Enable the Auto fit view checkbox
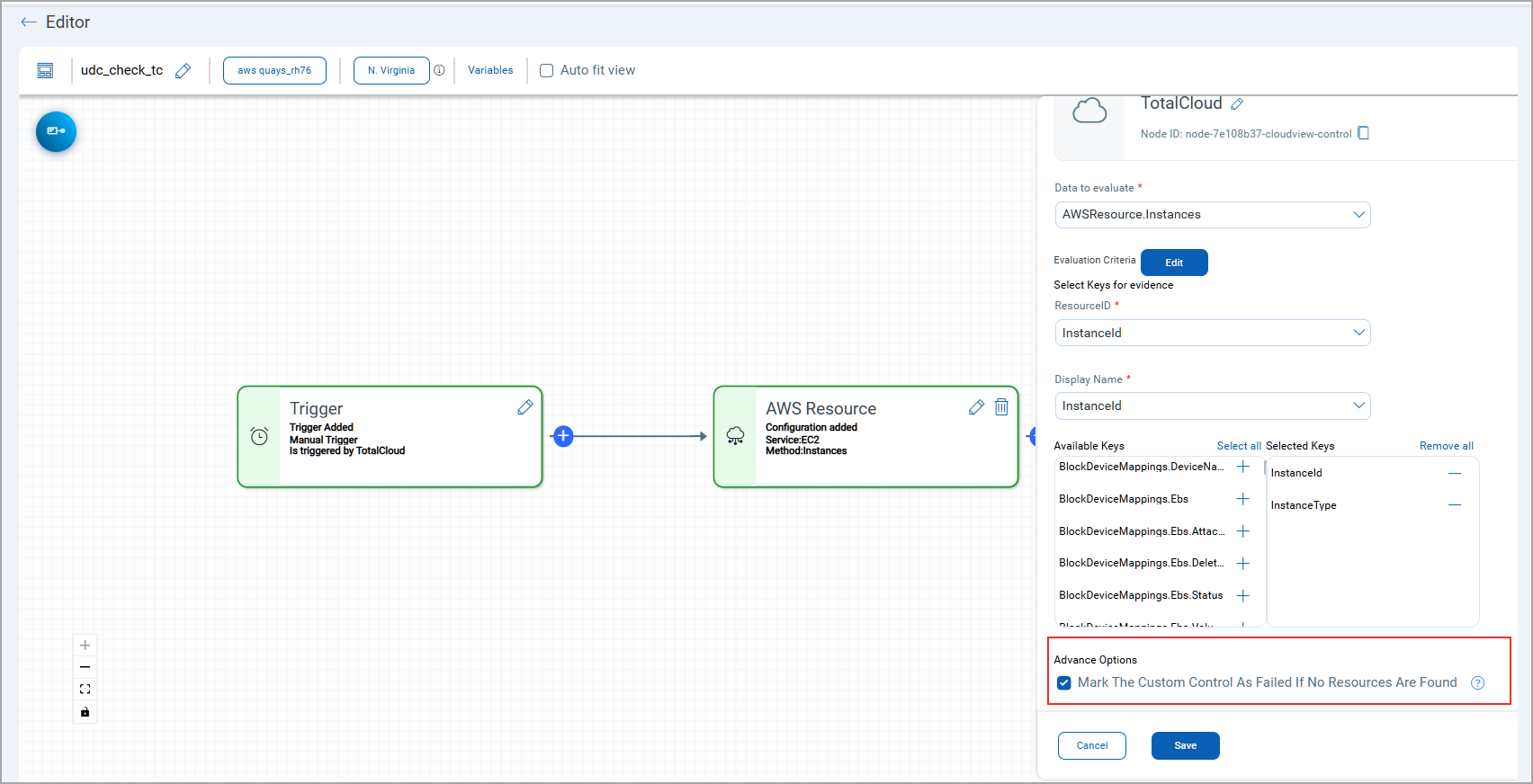The height and width of the screenshot is (784, 1533). [546, 71]
